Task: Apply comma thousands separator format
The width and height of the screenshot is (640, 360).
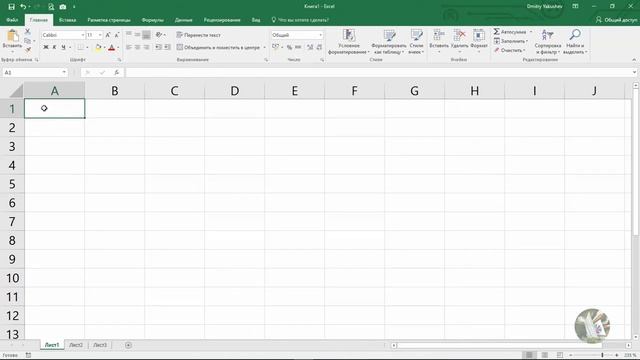Action: click(298, 47)
